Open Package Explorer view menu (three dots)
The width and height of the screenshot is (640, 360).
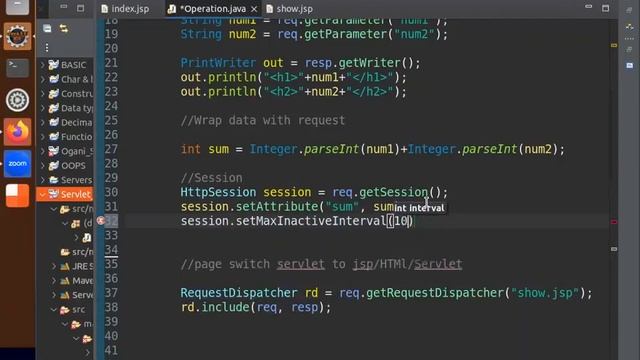tap(47, 48)
